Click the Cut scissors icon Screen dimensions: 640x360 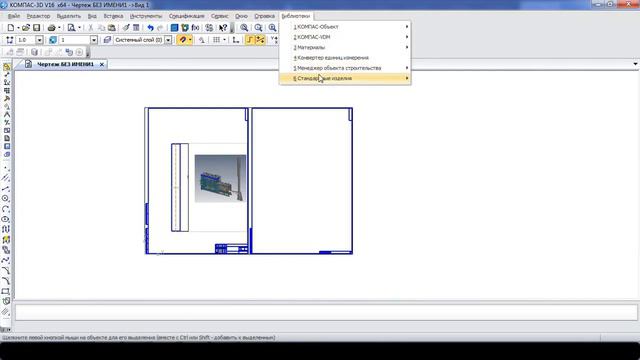point(91,28)
